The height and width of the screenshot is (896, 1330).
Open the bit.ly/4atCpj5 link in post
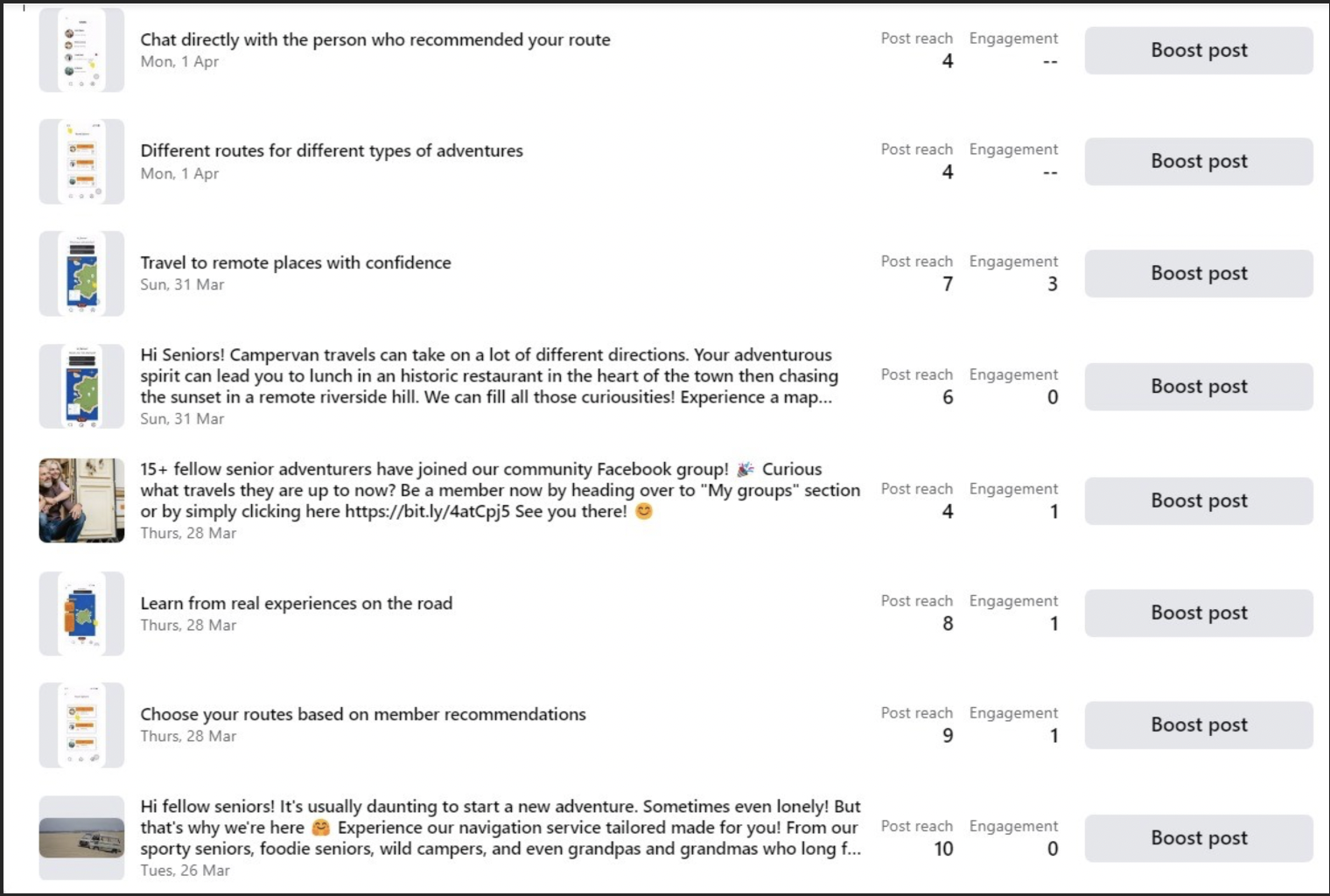tap(427, 512)
